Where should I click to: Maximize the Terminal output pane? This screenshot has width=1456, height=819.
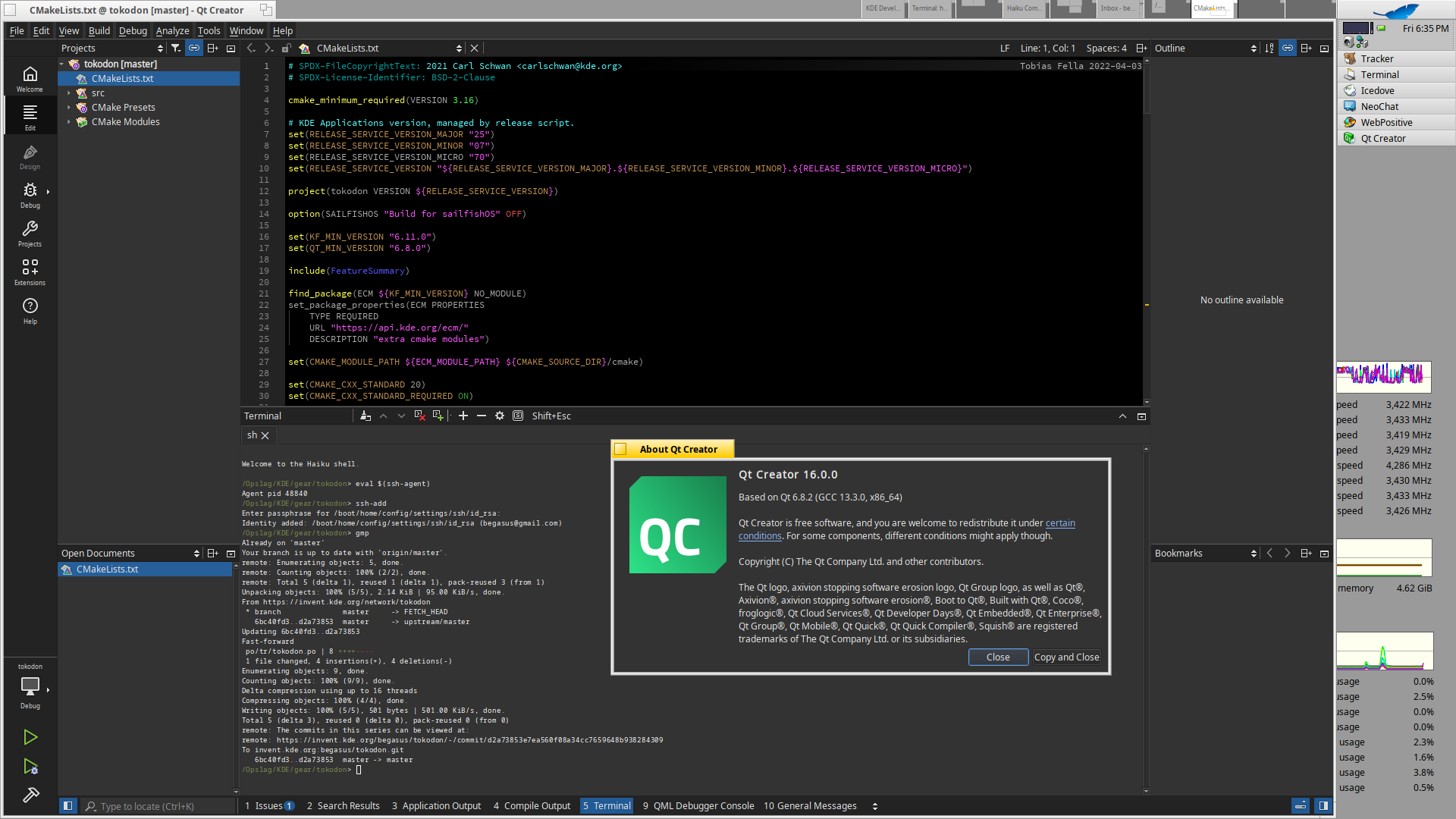point(1122,416)
